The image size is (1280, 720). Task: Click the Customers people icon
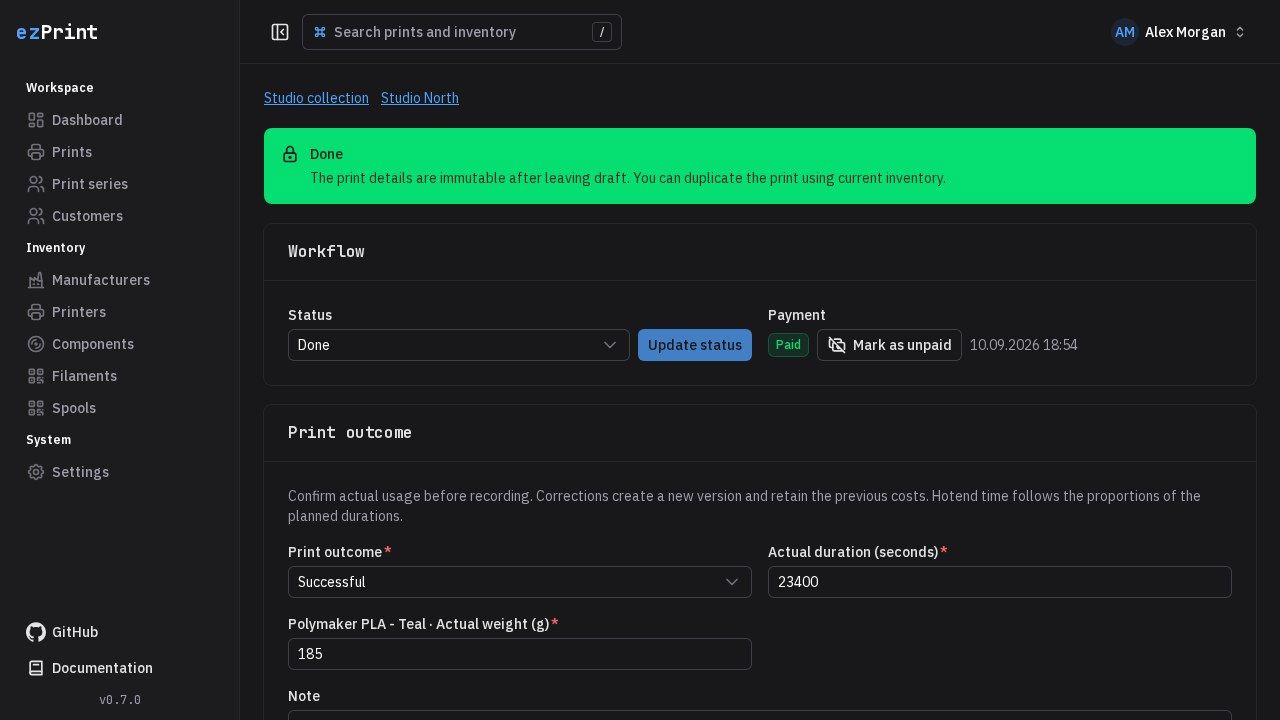point(36,216)
